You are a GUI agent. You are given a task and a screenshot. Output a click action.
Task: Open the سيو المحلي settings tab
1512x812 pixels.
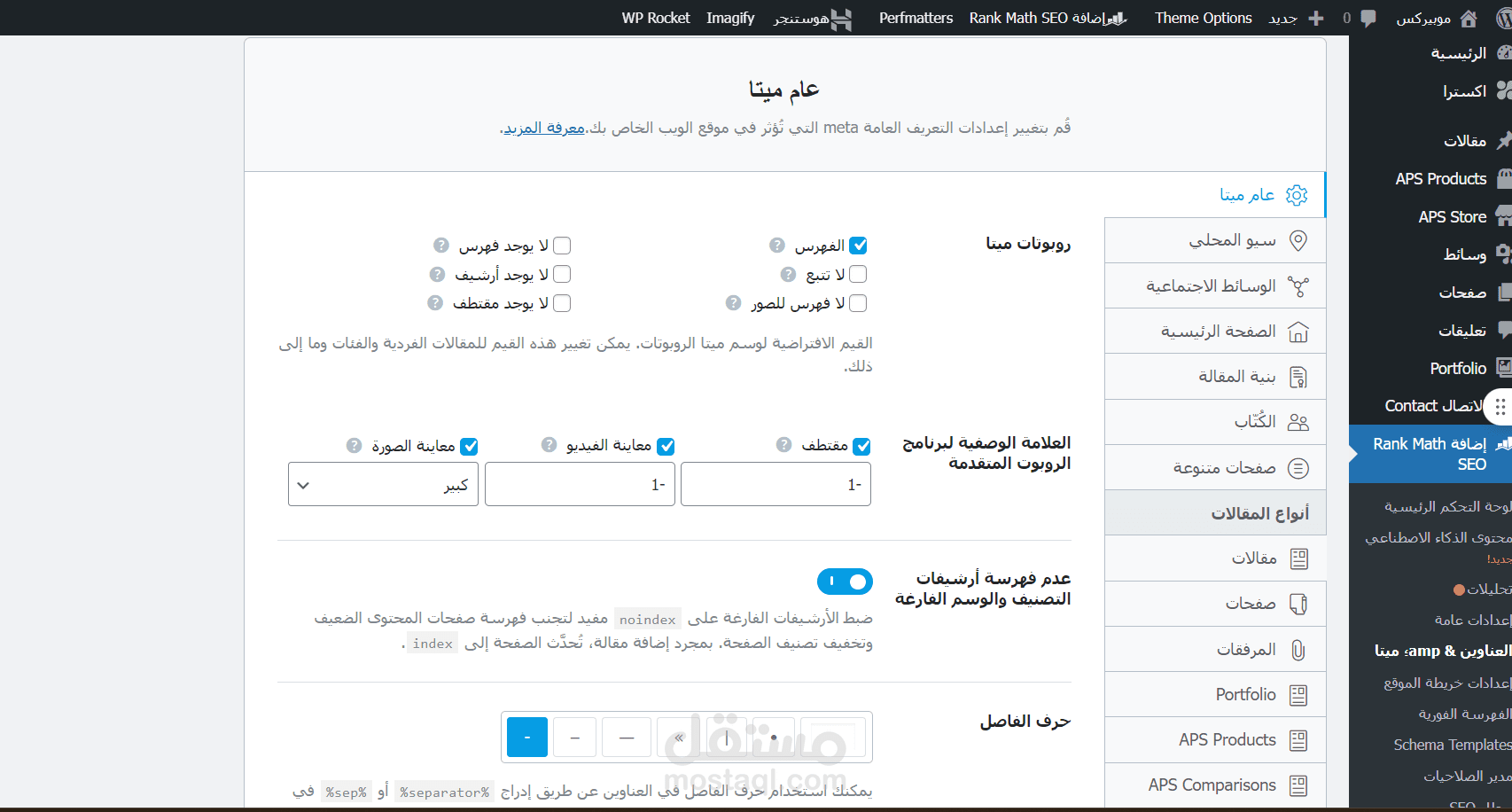(1215, 240)
